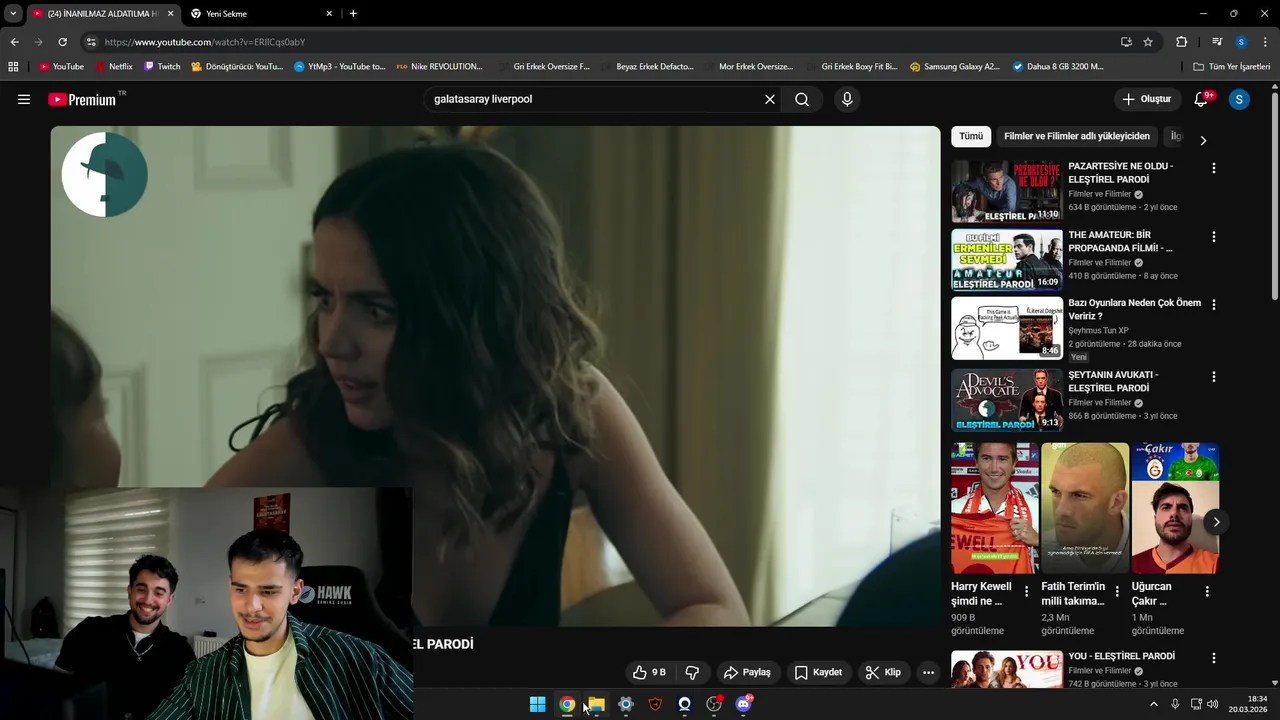The height and width of the screenshot is (720, 1280).
Task: Open options for Harry Kewell short
Action: [1026, 592]
